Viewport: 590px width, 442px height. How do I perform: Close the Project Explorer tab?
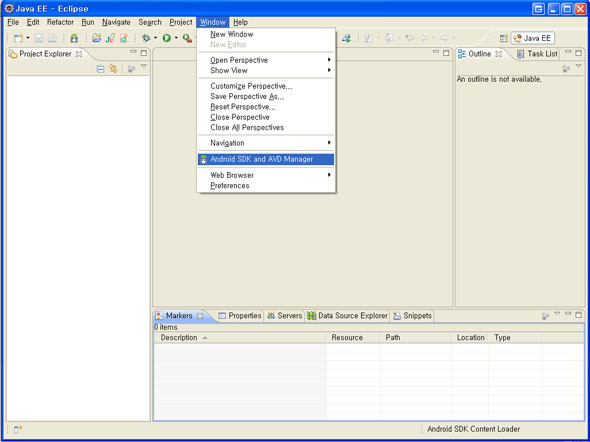(79, 54)
